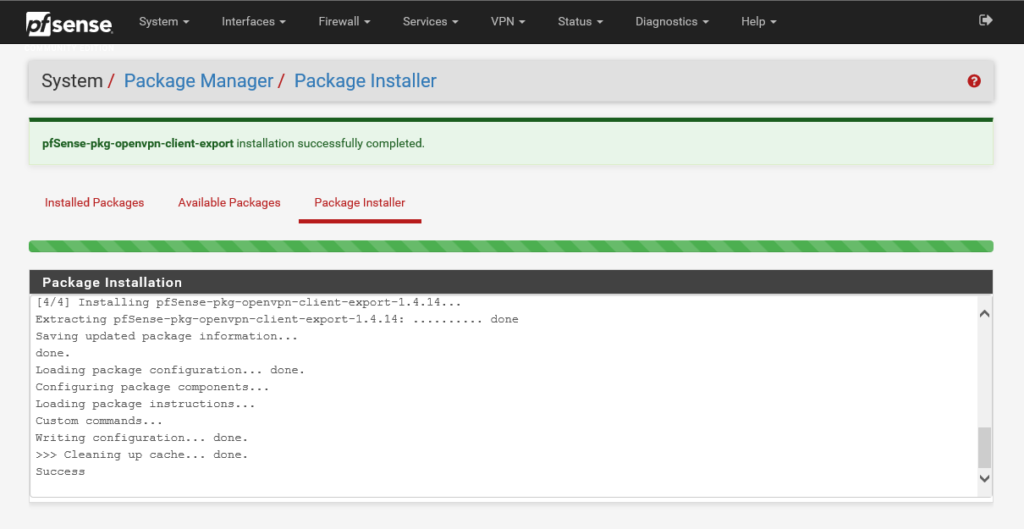The height and width of the screenshot is (529, 1024).
Task: Click 'Saving updated package information...' line
Action: (x=167, y=336)
